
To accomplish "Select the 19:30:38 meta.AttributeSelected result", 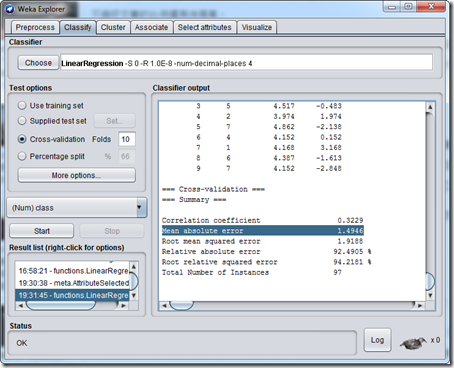I will (x=73, y=283).
